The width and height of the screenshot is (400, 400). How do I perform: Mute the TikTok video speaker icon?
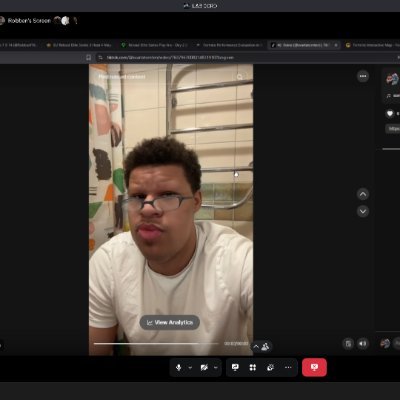[363, 344]
